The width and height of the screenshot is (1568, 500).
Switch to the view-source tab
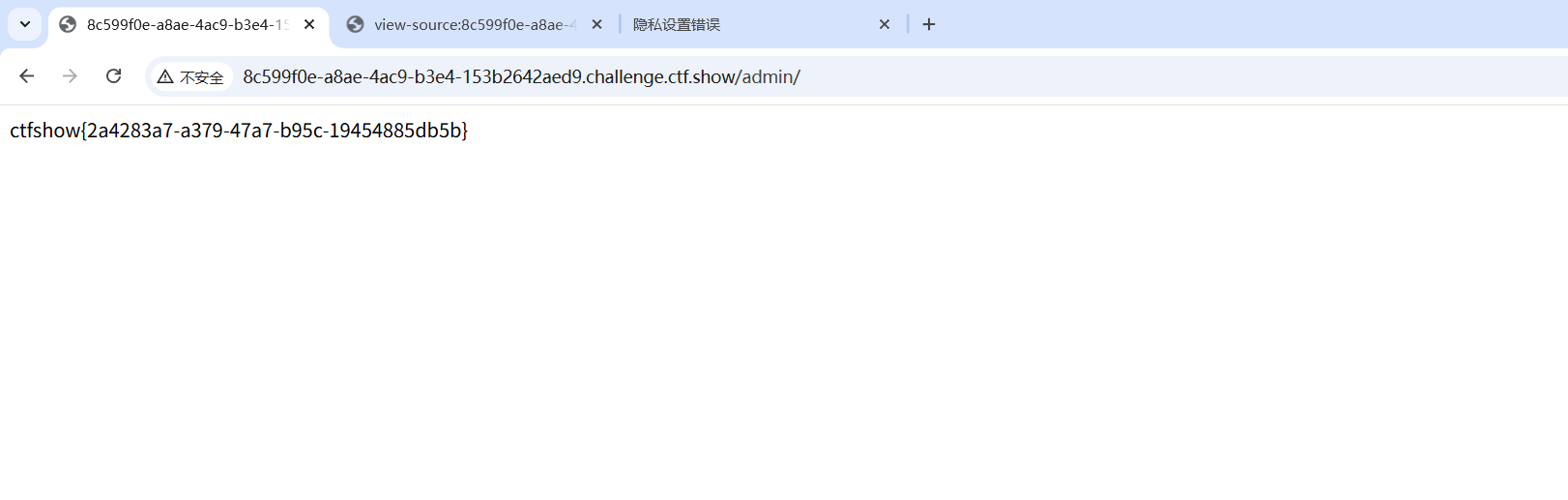(x=472, y=24)
